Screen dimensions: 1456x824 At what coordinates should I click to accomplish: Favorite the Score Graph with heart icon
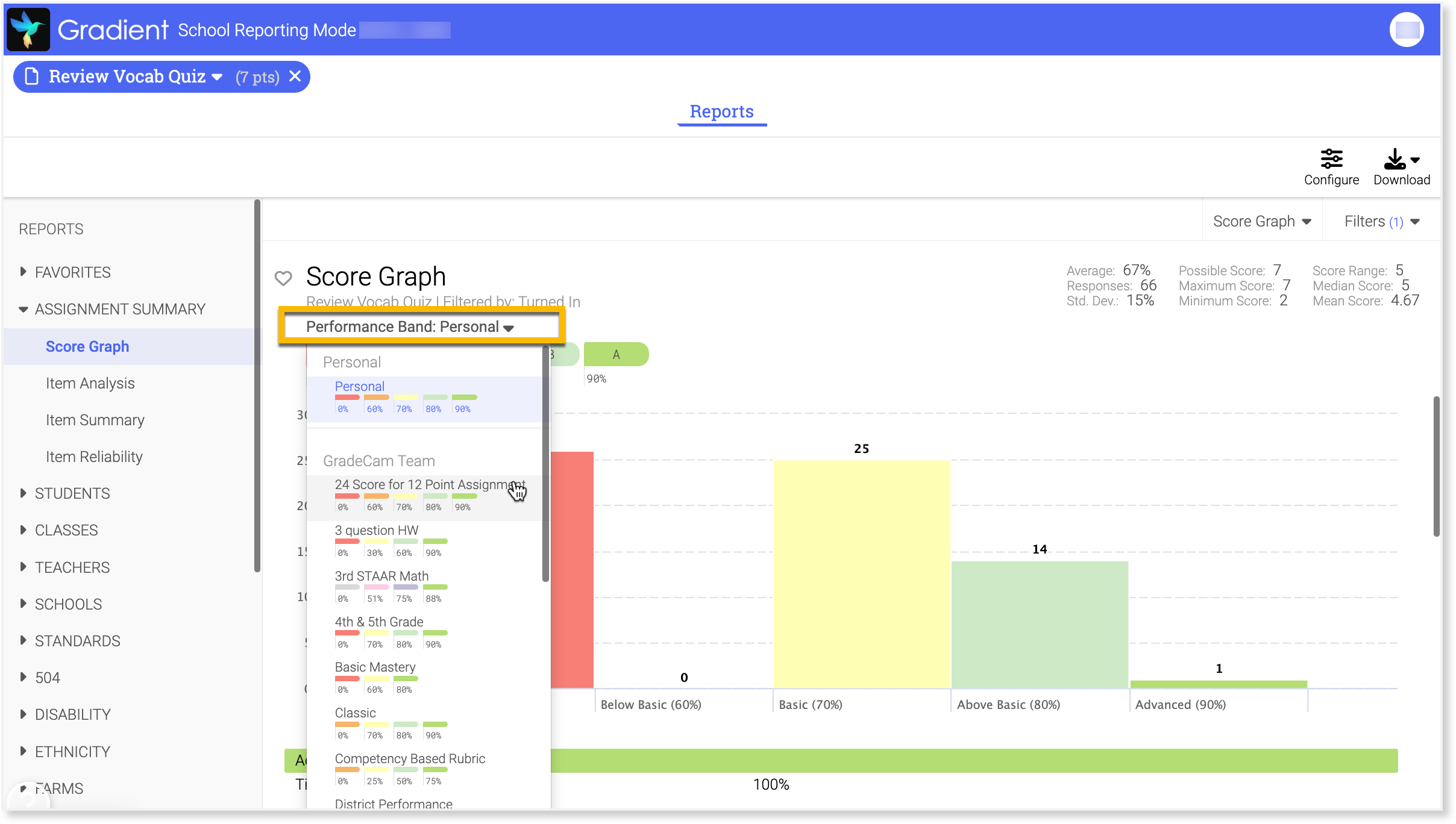[283, 278]
